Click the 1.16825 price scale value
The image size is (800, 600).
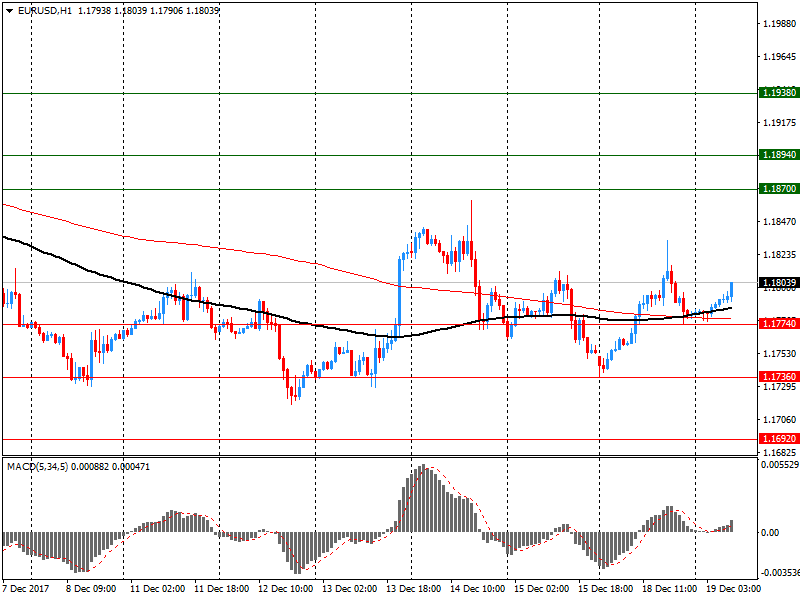pos(779,453)
